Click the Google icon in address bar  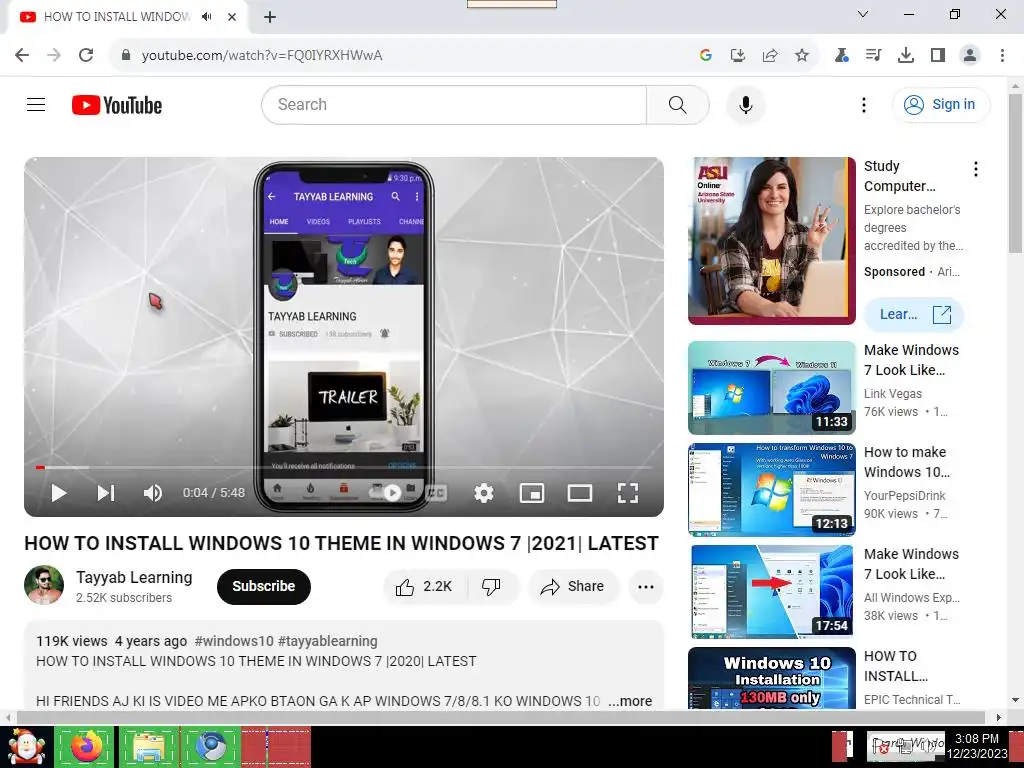pos(705,56)
